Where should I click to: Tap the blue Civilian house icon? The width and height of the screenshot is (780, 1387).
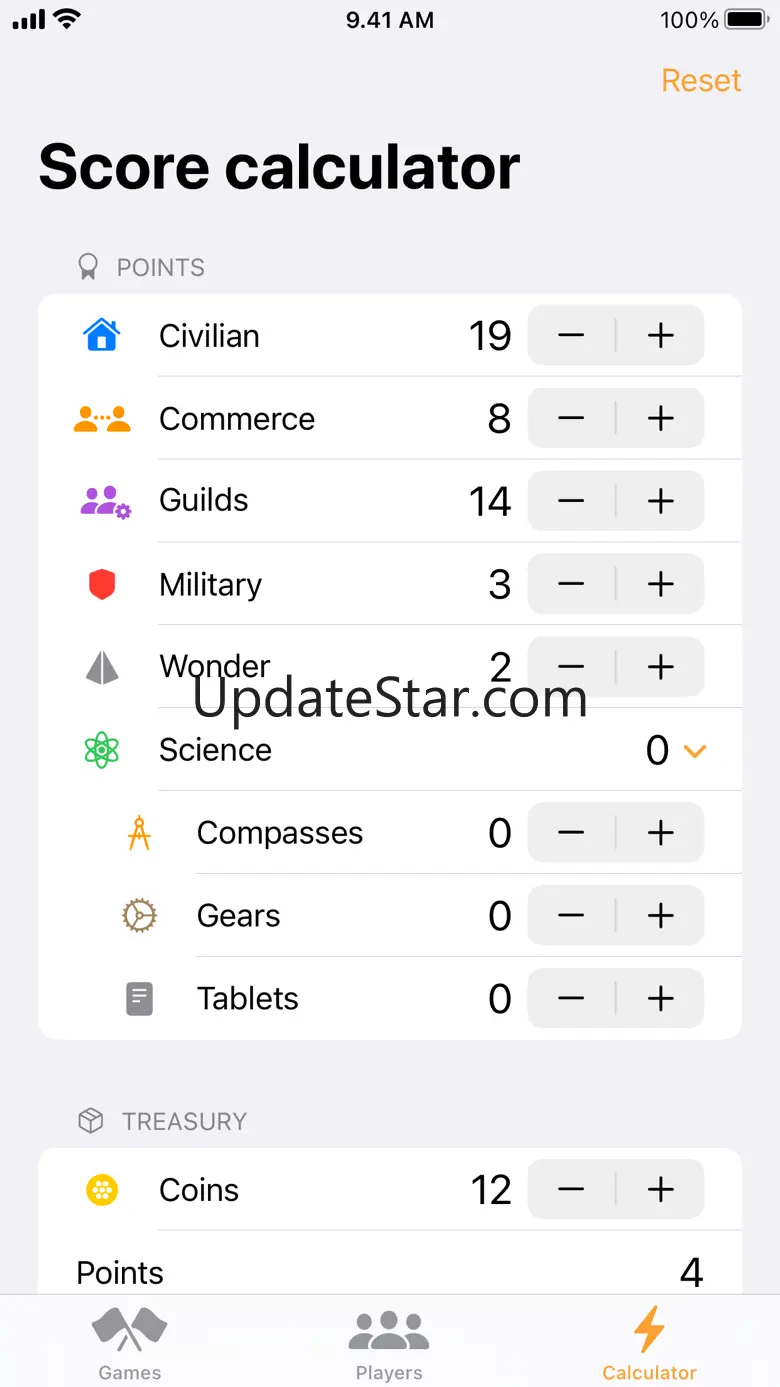[102, 335]
